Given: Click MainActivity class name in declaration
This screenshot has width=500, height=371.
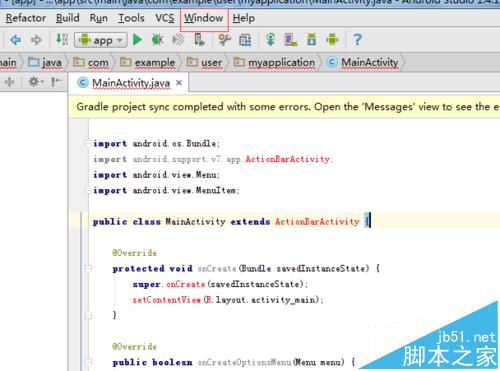Looking at the screenshot, I should pos(195,221).
